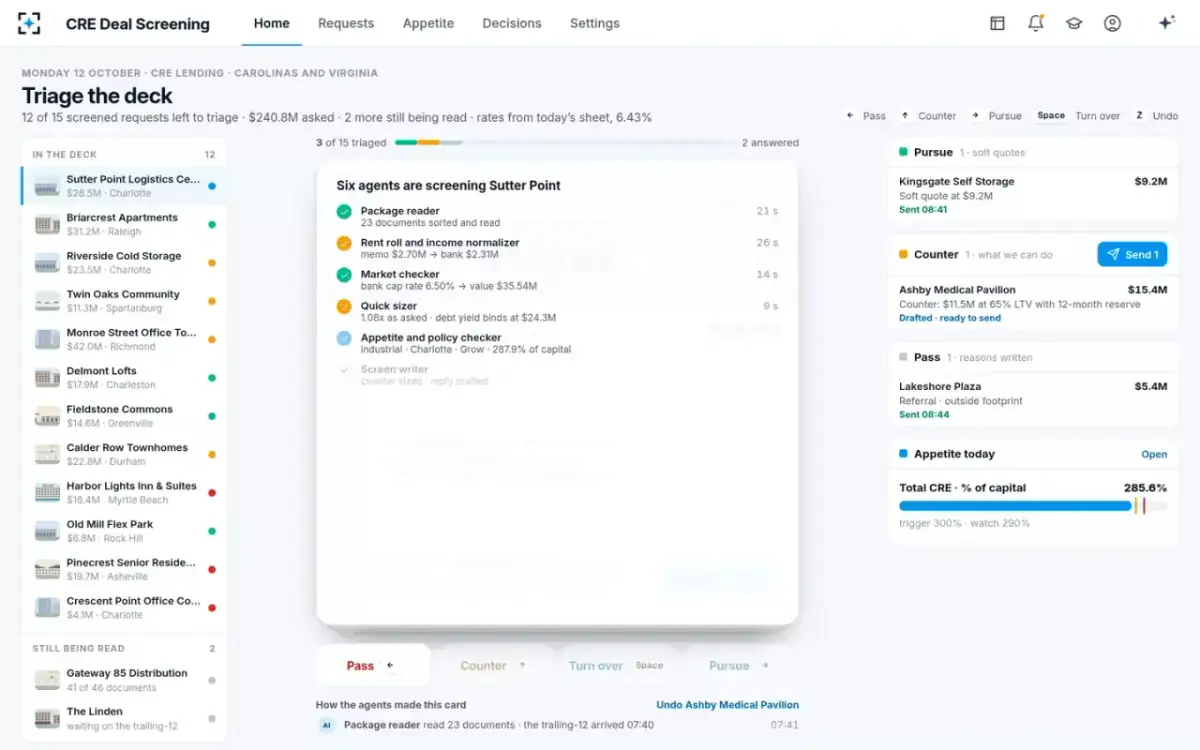Switch to the Requests tab
Viewport: 1200px width, 750px height.
346,23
